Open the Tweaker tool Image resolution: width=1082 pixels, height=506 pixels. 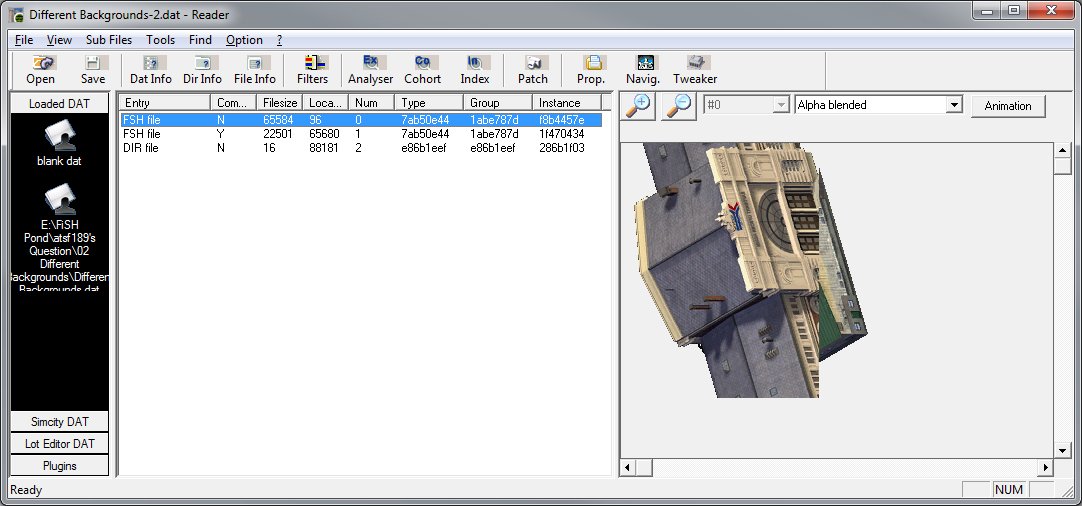695,70
